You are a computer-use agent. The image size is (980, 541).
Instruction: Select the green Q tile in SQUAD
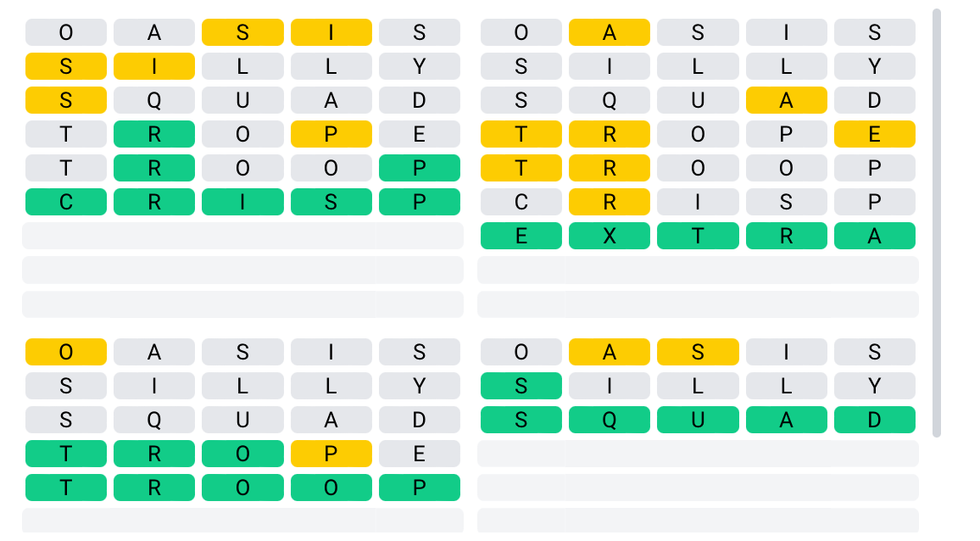(x=609, y=420)
